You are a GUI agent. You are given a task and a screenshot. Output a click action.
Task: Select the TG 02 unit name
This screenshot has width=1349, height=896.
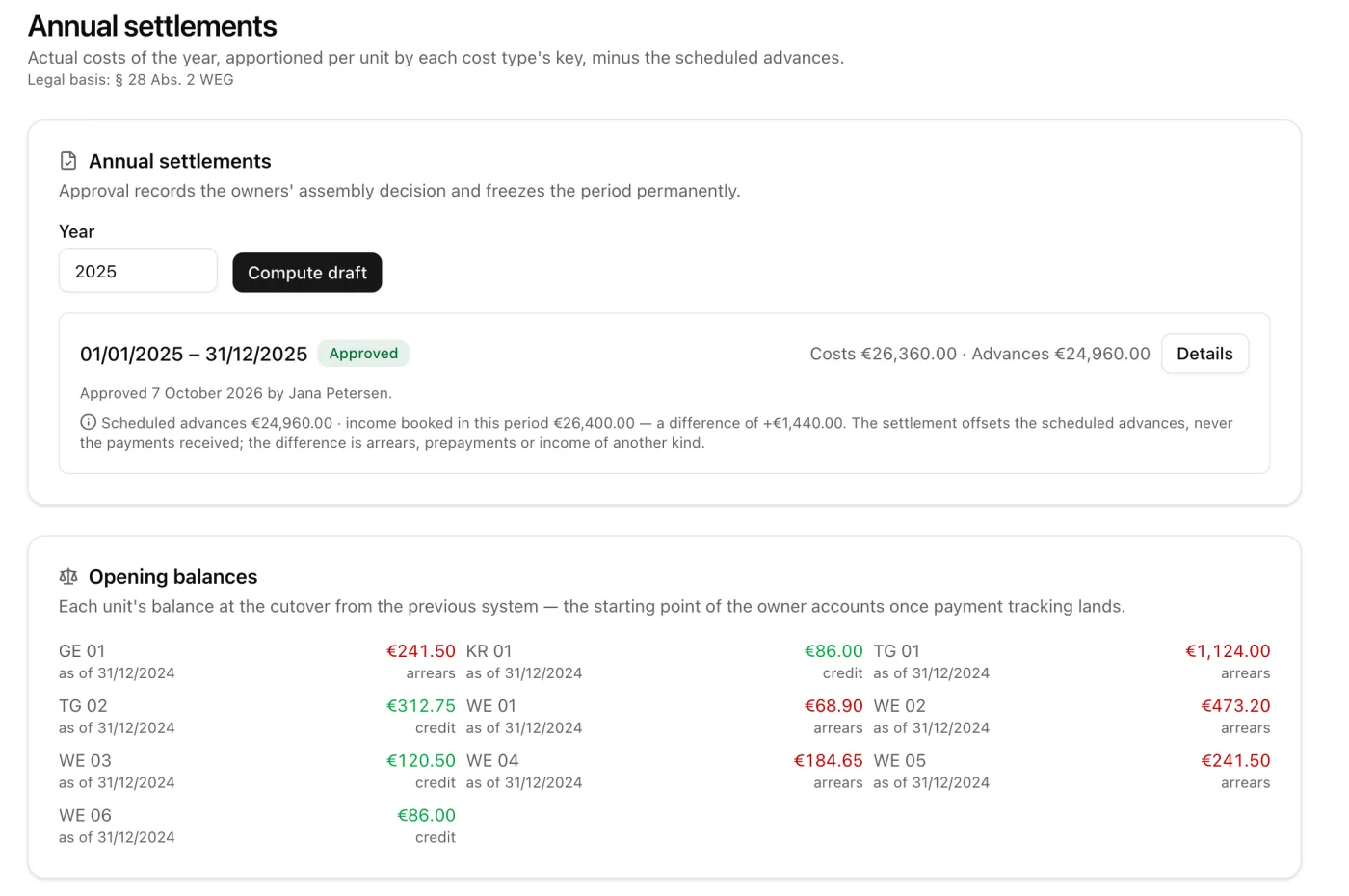(83, 706)
